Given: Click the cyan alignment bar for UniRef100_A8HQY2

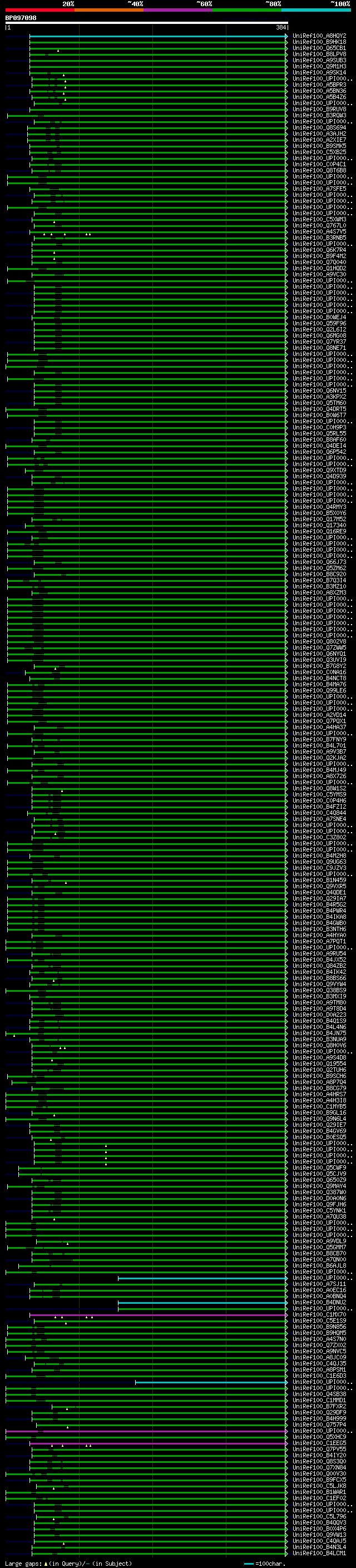Looking at the screenshot, I should pyautogui.click(x=158, y=36).
